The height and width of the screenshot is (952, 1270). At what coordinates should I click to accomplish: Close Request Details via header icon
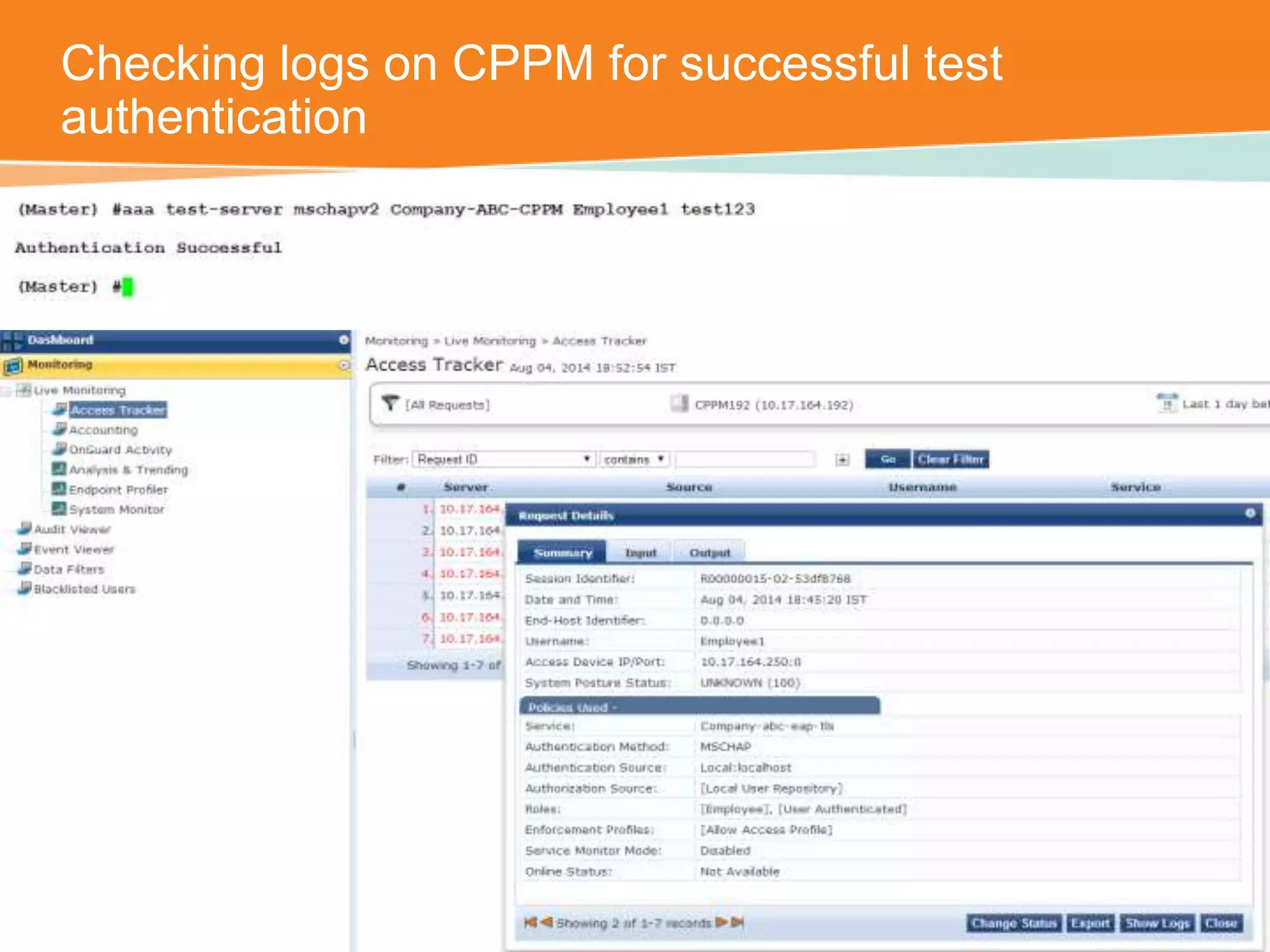point(1250,513)
